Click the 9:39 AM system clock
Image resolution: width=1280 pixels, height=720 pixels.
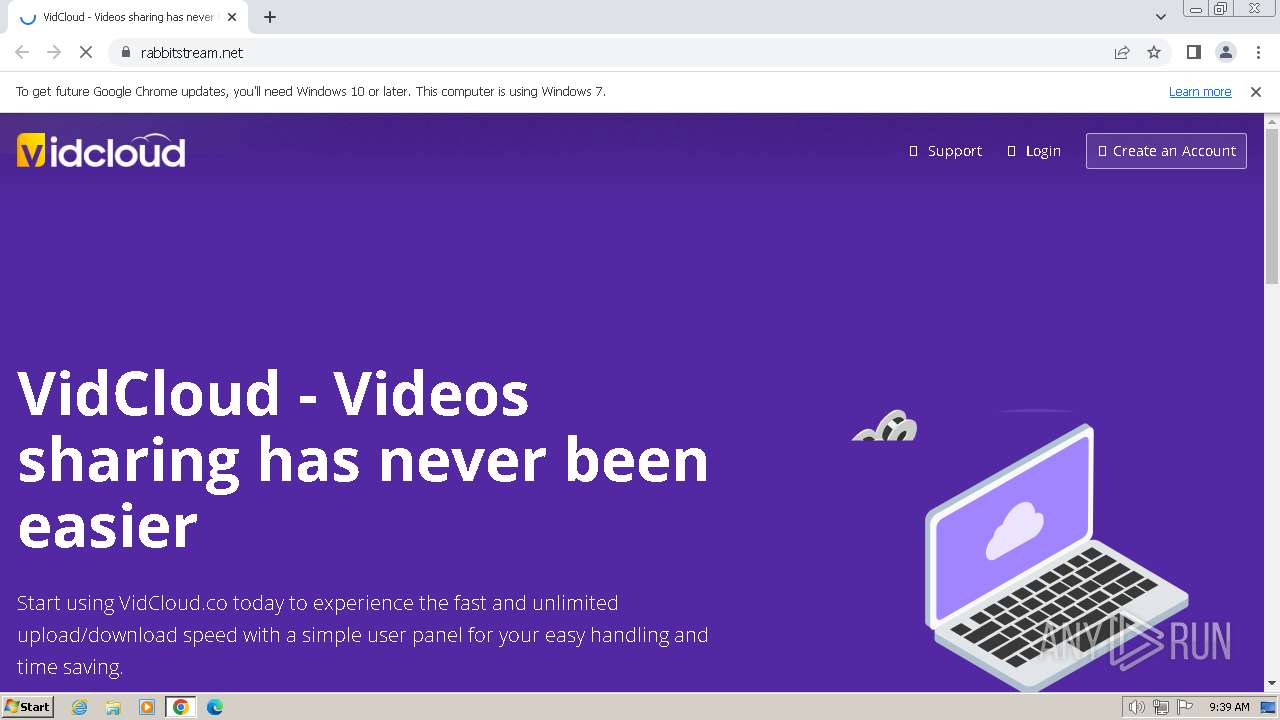point(1229,707)
